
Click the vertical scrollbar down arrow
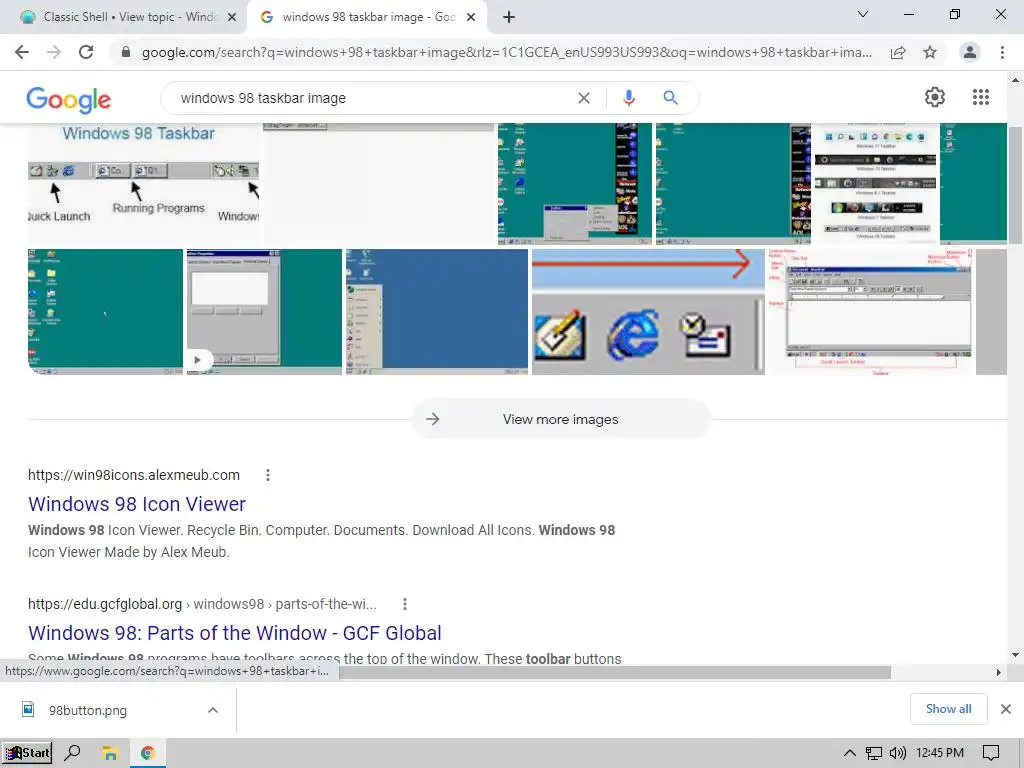coord(1015,655)
